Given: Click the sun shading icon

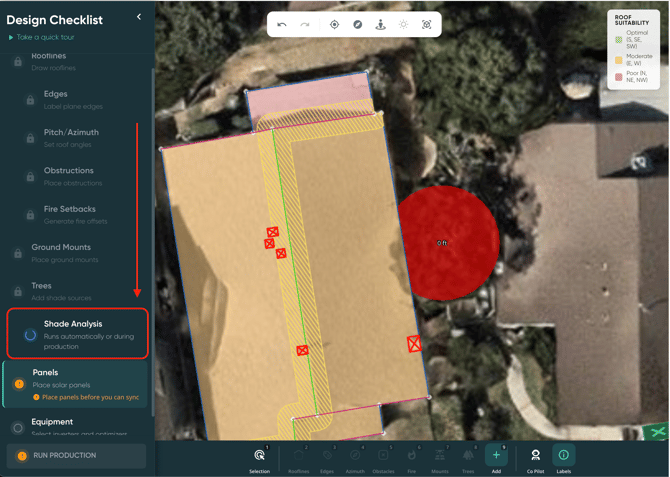Looking at the screenshot, I should click(x=403, y=24).
